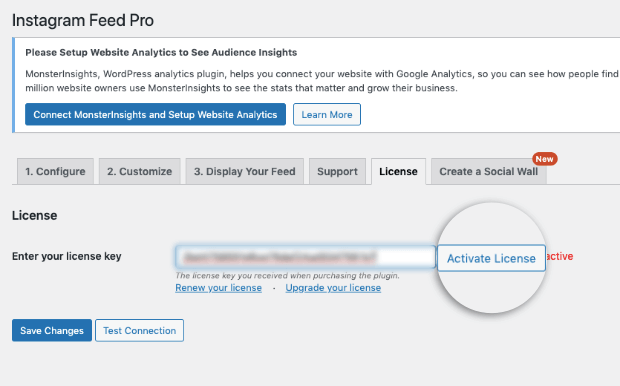The height and width of the screenshot is (386, 620).
Task: Click Connect MonsterInsights and Setup Website Analytics
Action: pos(155,114)
